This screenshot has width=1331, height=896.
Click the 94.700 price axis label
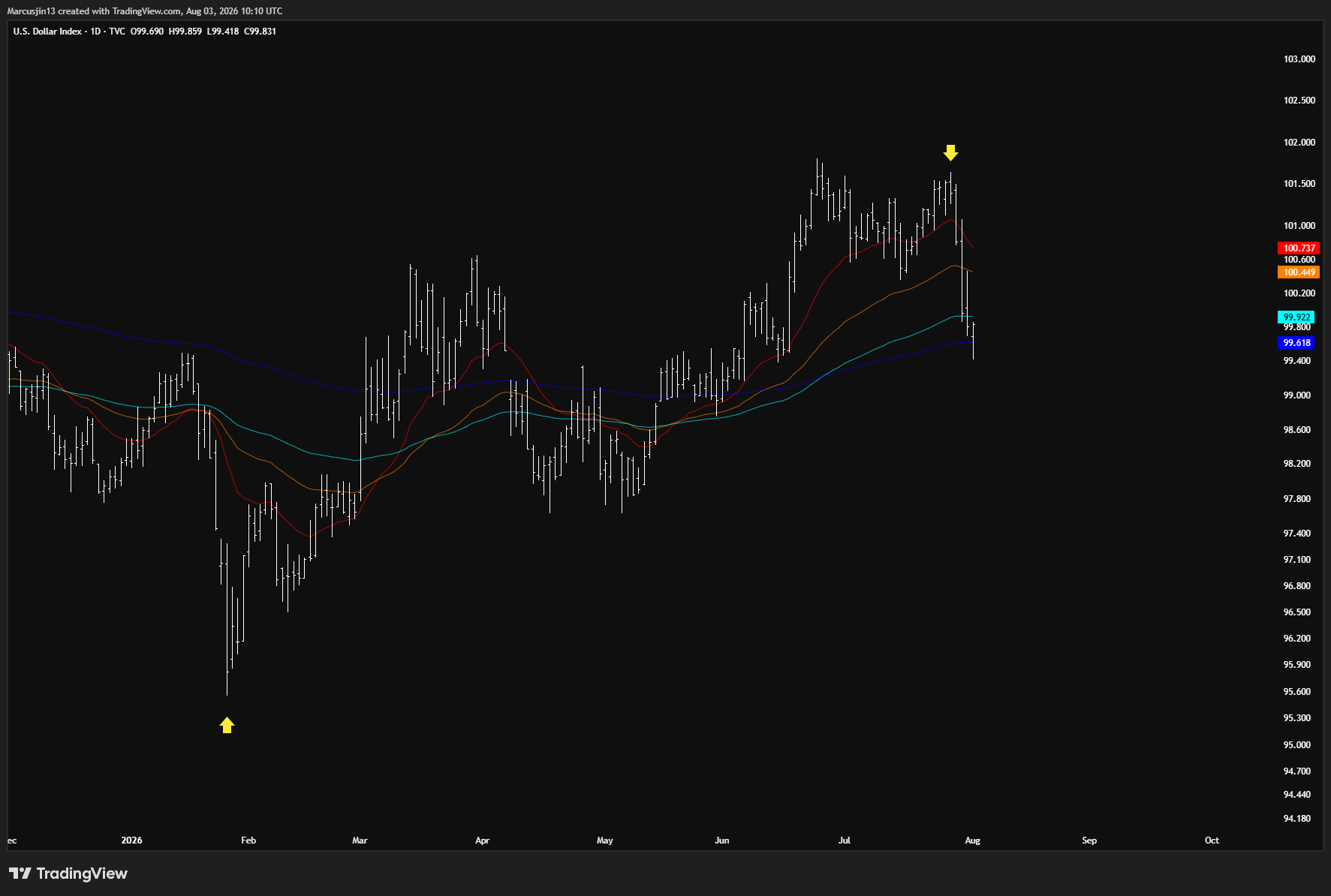coord(1297,771)
